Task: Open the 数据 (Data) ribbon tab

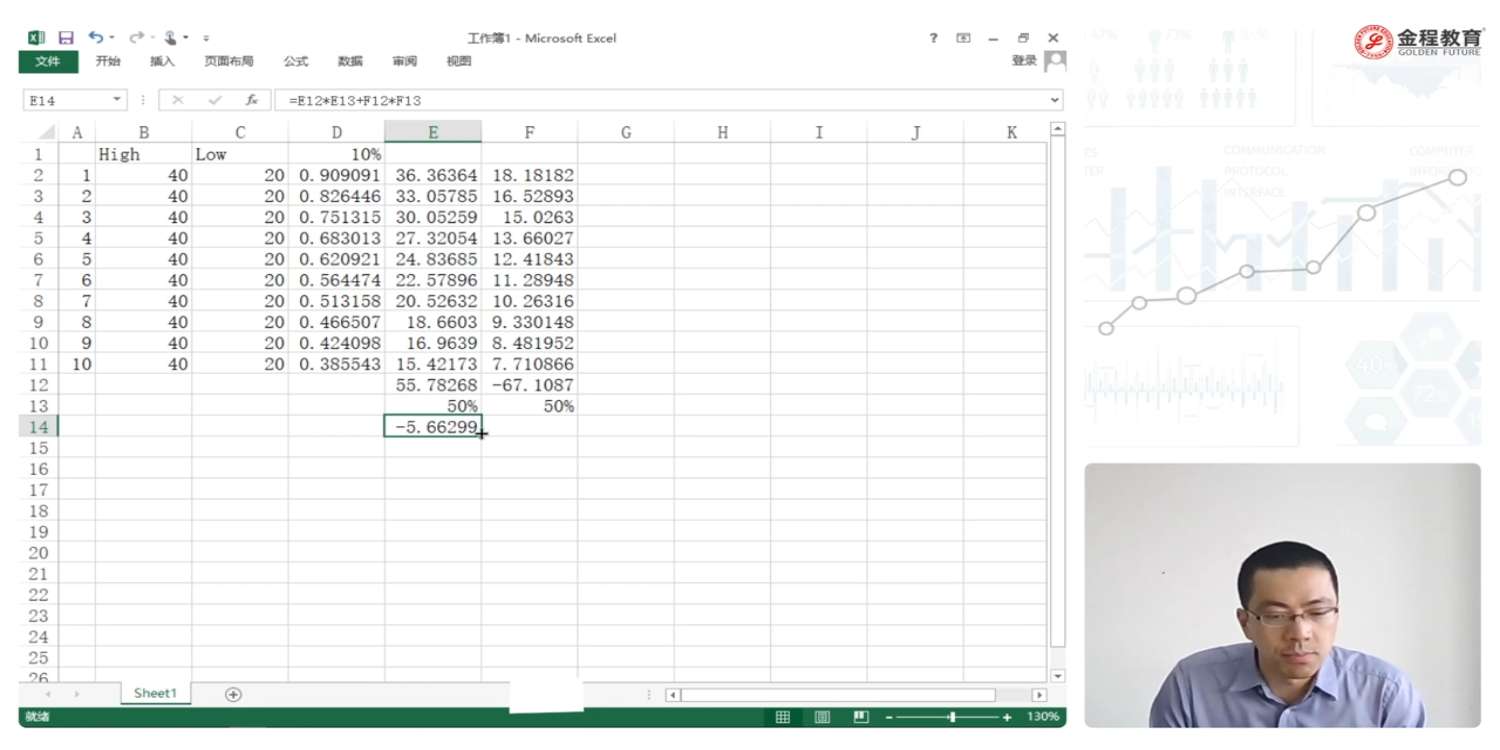Action: [x=350, y=61]
